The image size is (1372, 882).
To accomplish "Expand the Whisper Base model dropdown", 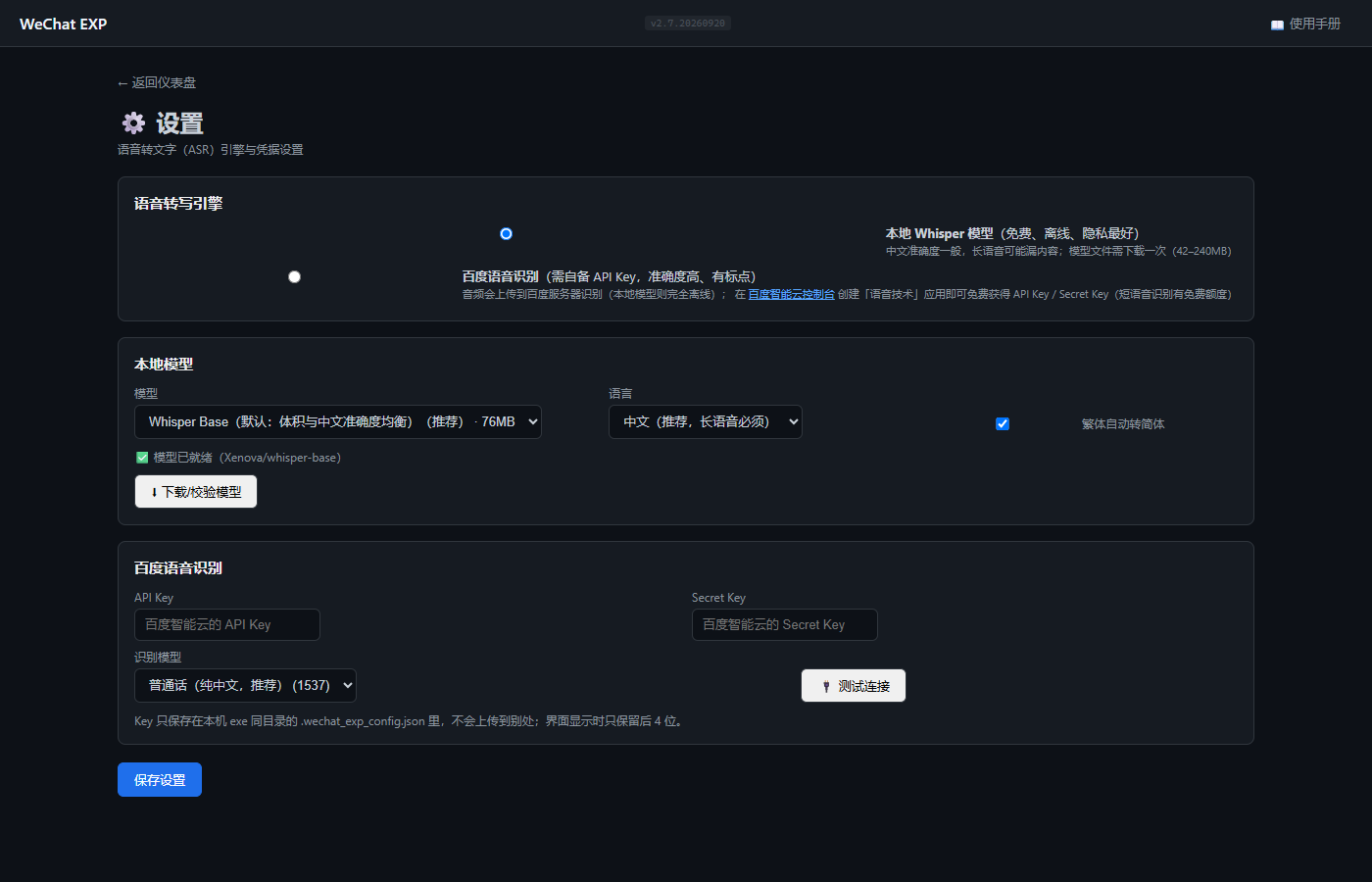I will (x=338, y=421).
